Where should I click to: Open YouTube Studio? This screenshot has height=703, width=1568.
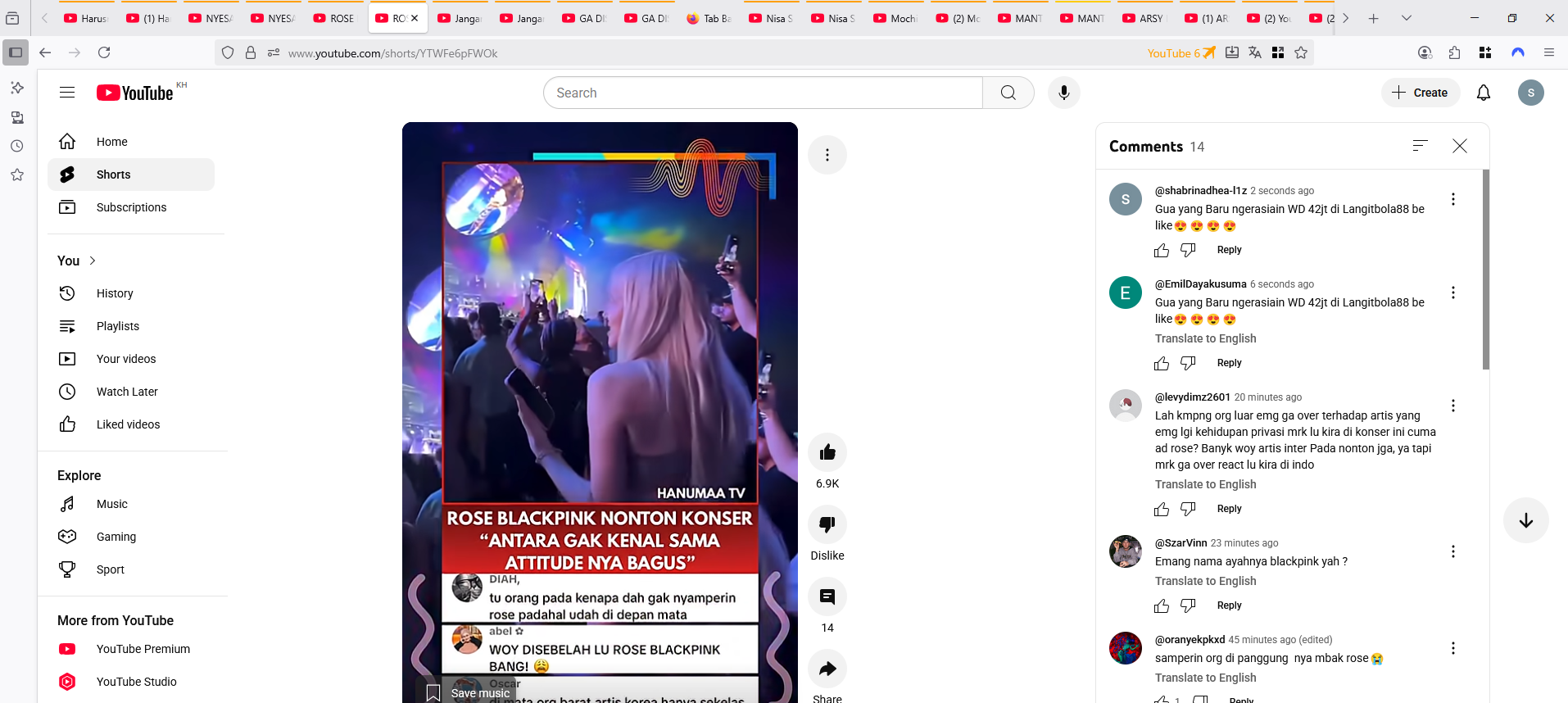[131, 682]
